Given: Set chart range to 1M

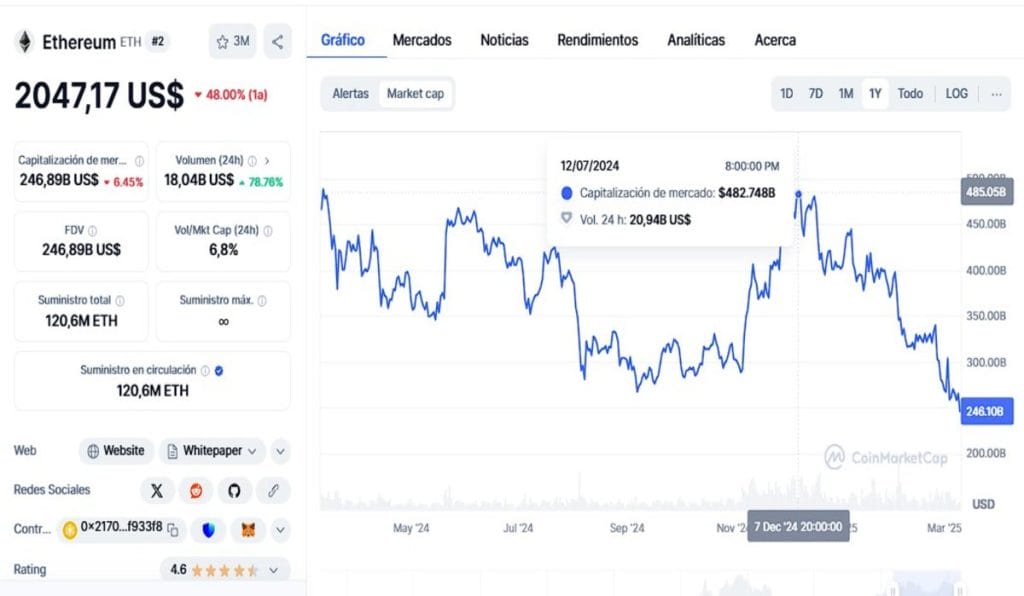Looking at the screenshot, I should pos(846,94).
